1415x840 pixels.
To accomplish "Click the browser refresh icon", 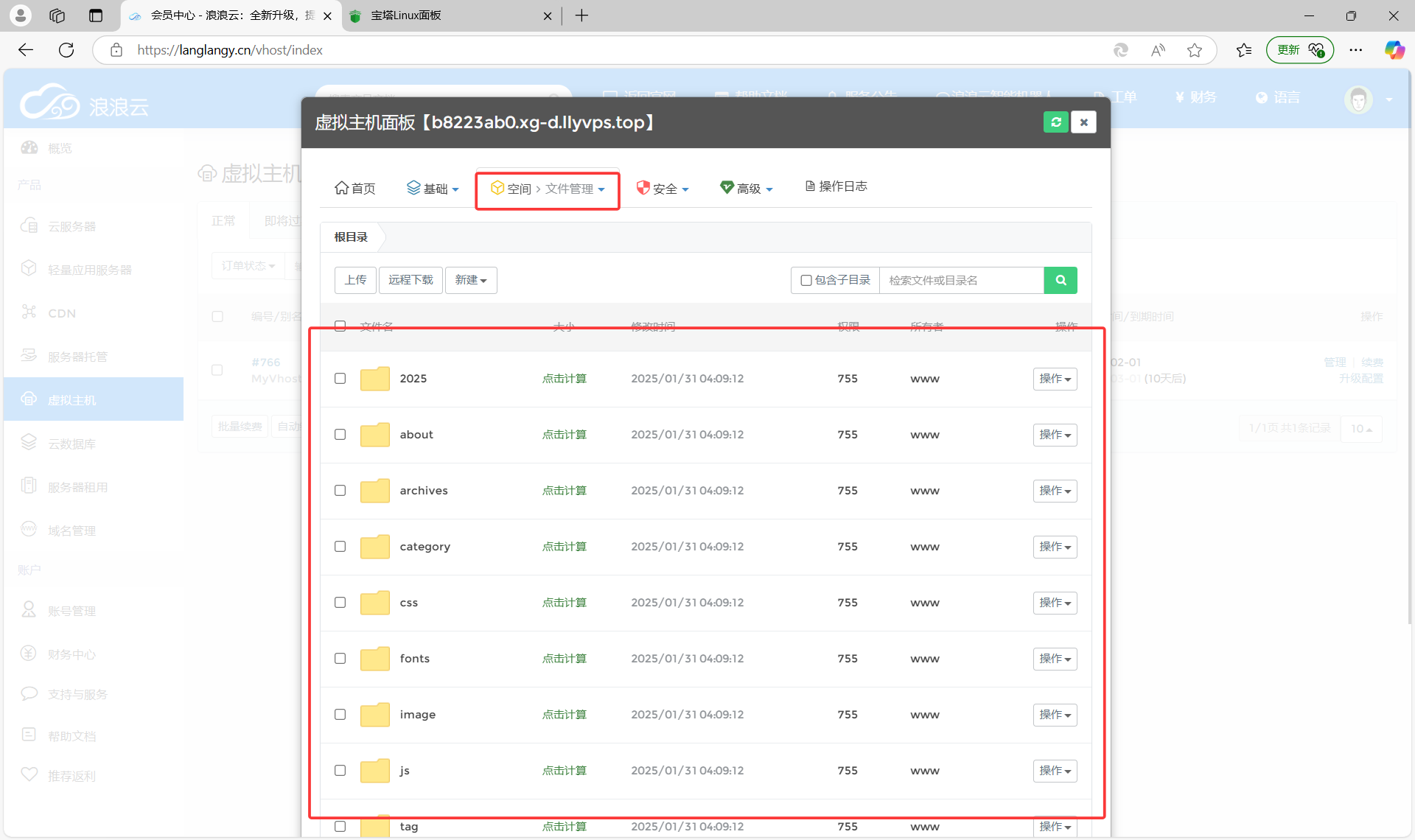I will pyautogui.click(x=66, y=50).
